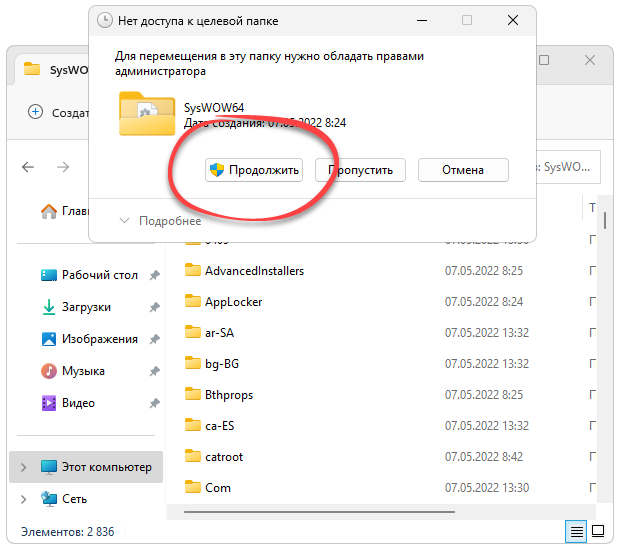The height and width of the screenshot is (547, 618).
Task: Select the AppLocker folder
Action: coord(233,302)
